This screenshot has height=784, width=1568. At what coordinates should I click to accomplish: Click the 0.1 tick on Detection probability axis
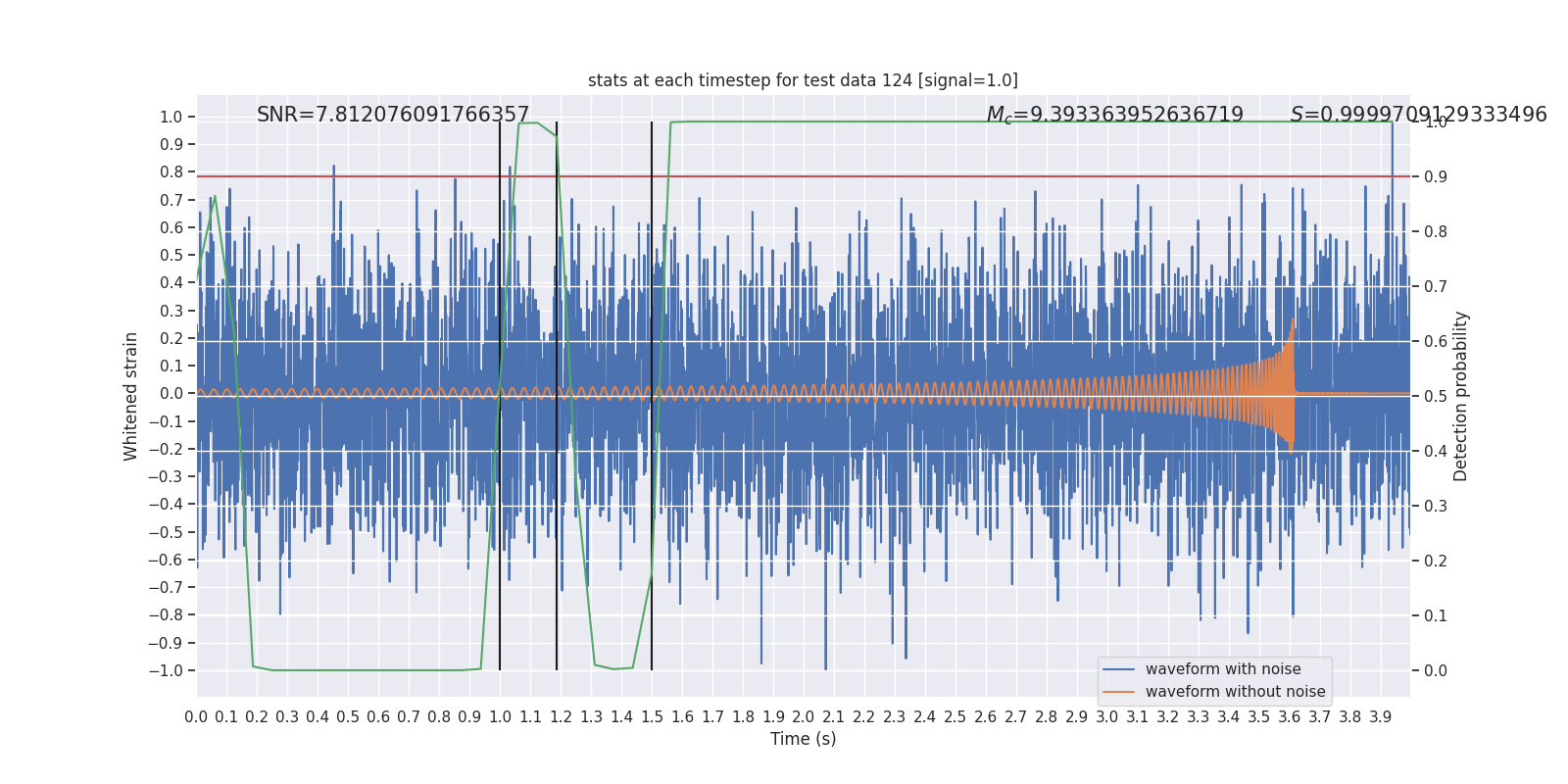coord(1436,616)
